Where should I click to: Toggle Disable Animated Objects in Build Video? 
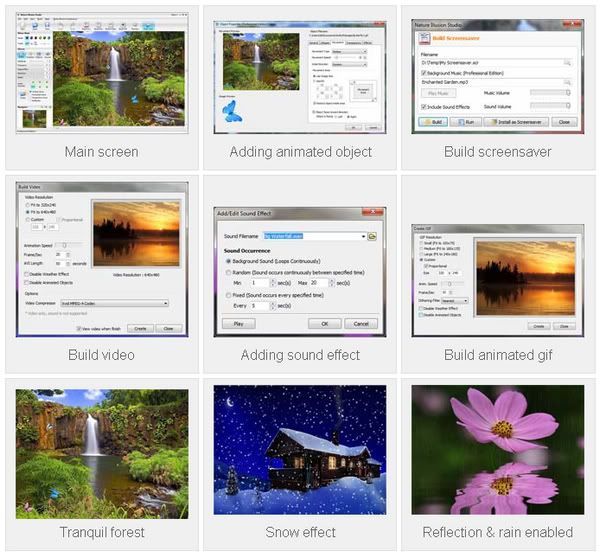point(27,282)
